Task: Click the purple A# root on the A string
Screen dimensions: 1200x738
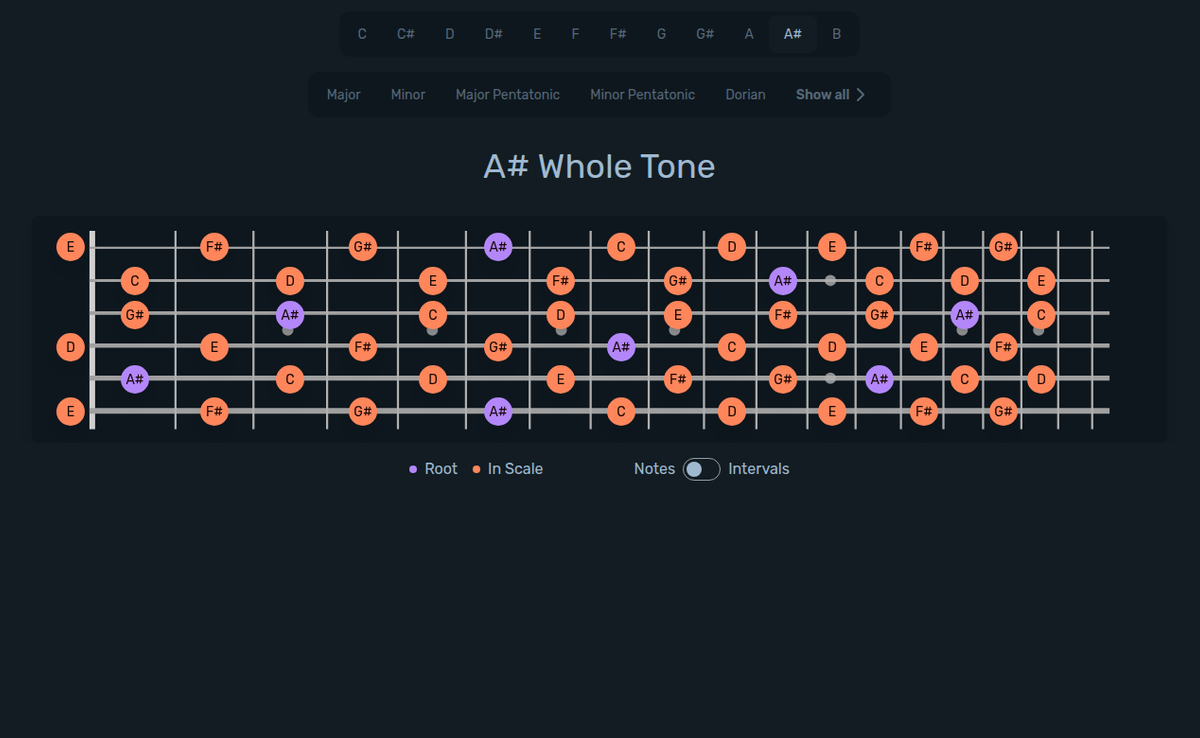Action: 135,379
